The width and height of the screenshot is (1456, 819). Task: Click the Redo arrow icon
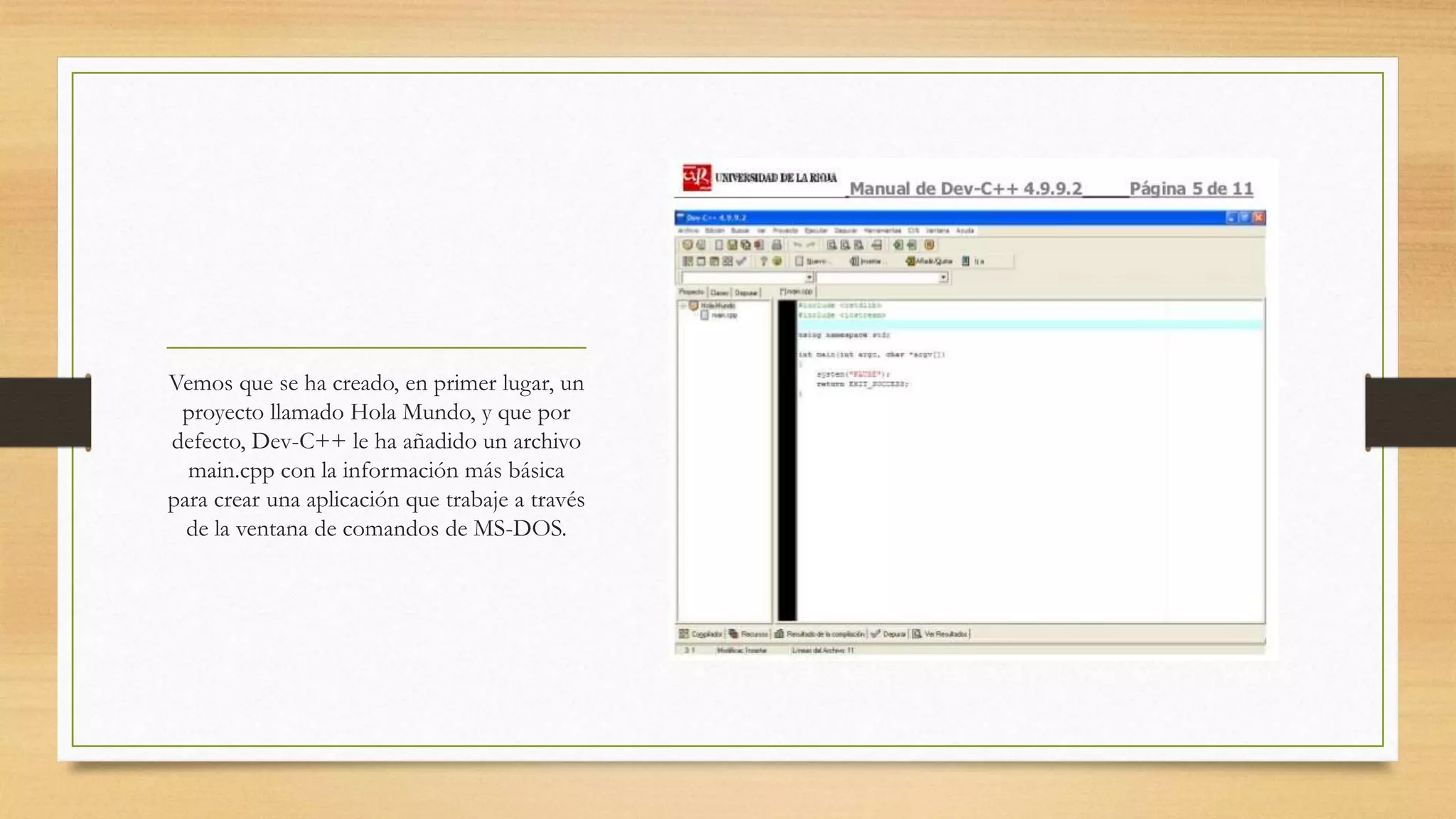[x=810, y=245]
